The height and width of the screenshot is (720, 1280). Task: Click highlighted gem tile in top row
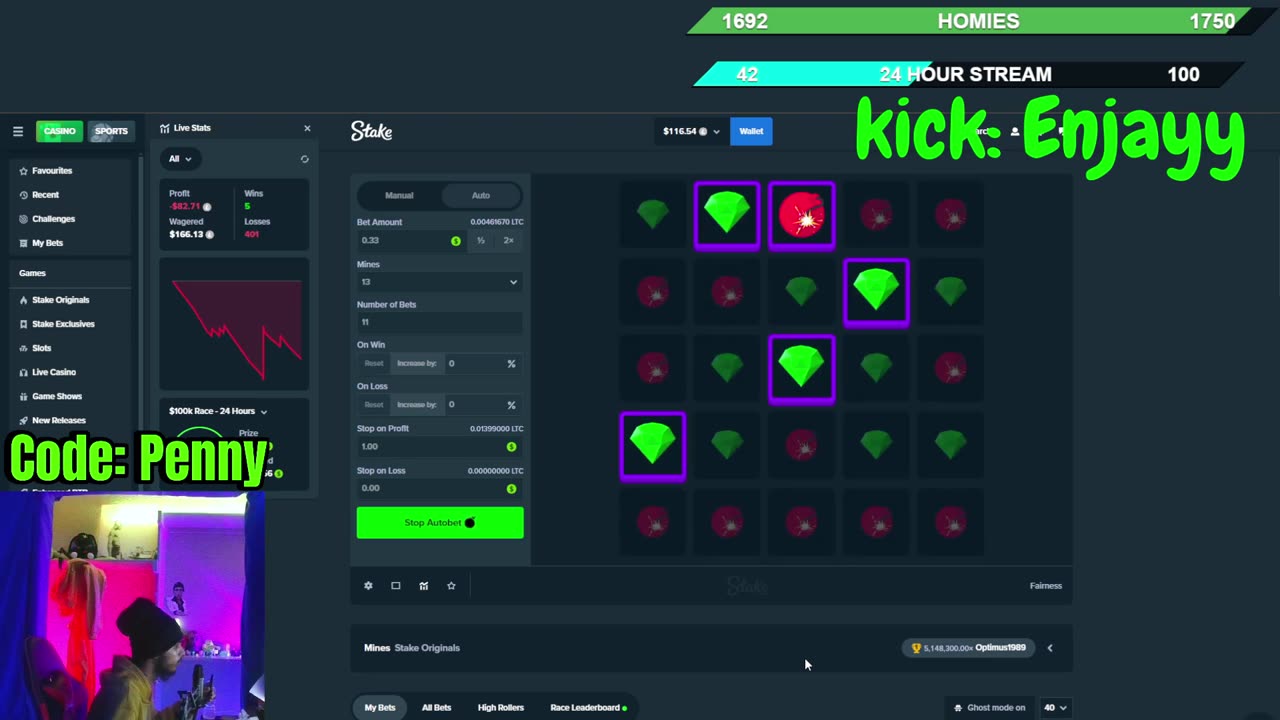(x=727, y=215)
